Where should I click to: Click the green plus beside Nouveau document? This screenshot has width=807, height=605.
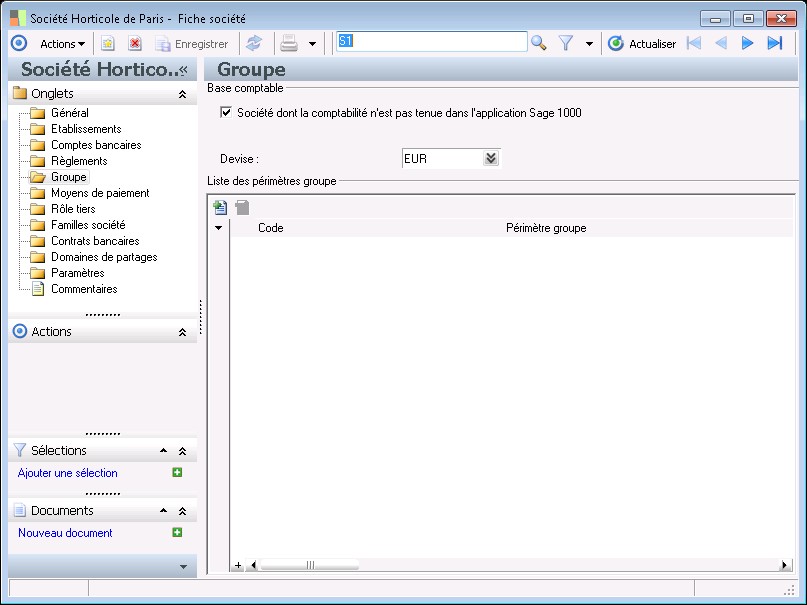(177, 533)
